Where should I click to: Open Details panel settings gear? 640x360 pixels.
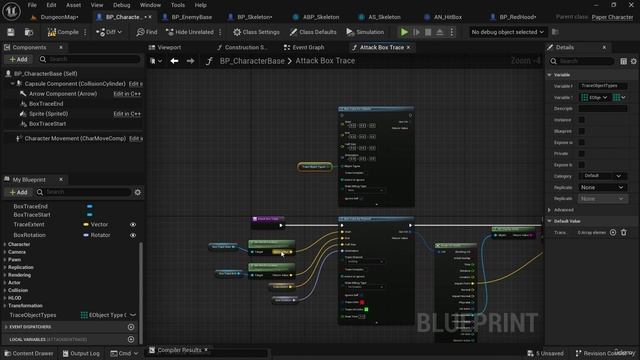click(x=633, y=61)
